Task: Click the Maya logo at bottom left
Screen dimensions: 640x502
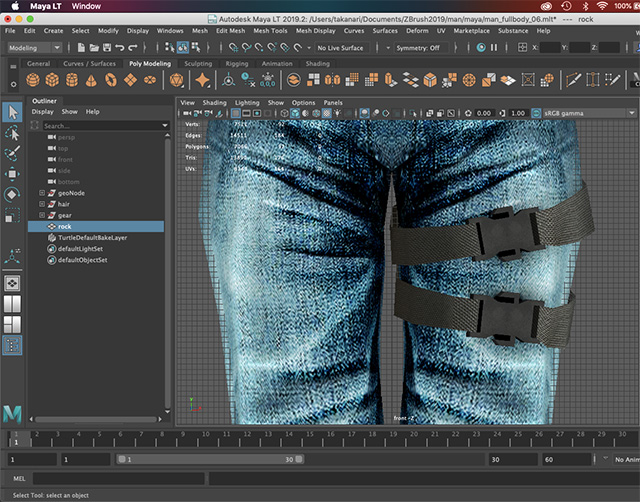Action: [x=12, y=414]
